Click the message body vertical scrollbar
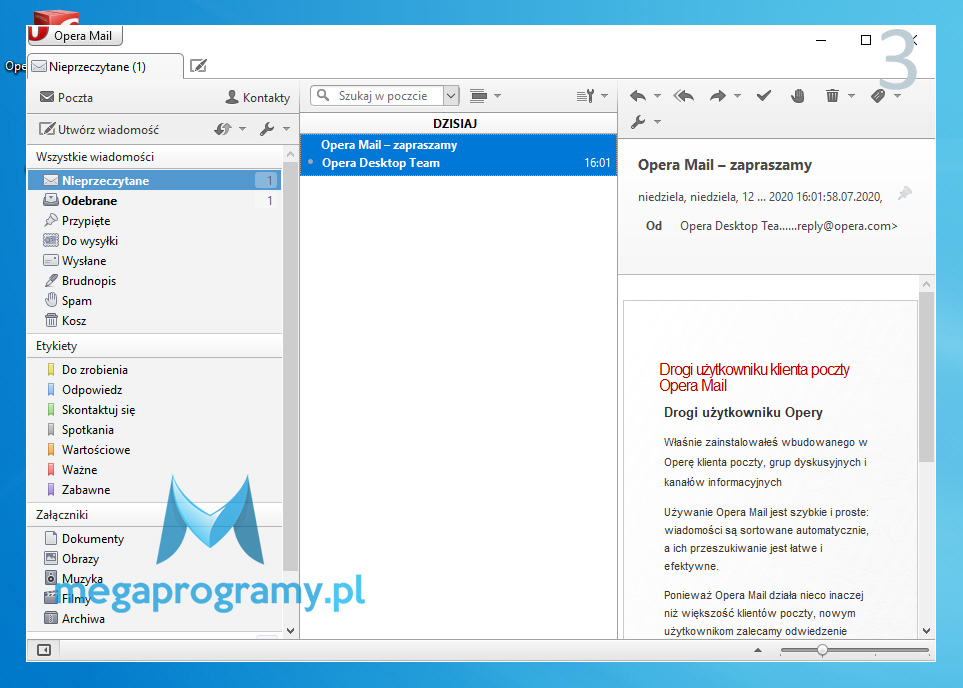963x688 pixels. coord(926,377)
